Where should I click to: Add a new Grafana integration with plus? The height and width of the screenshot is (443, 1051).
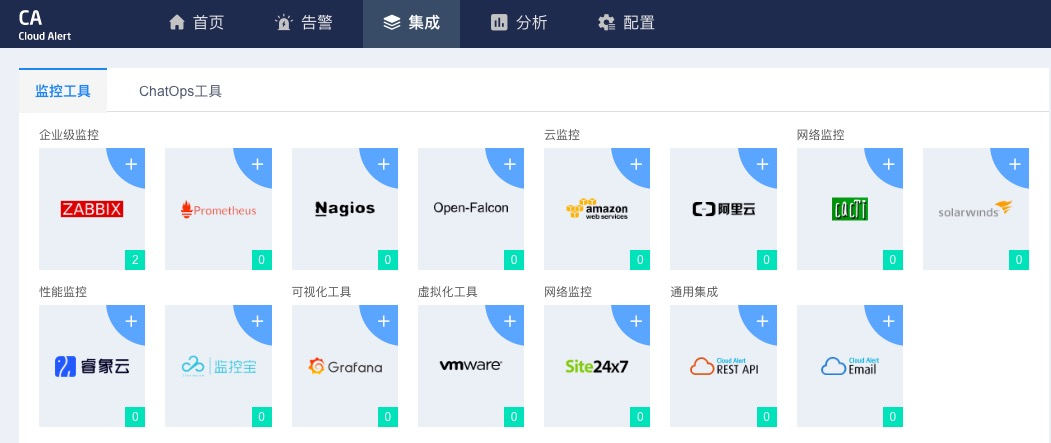(x=383, y=321)
